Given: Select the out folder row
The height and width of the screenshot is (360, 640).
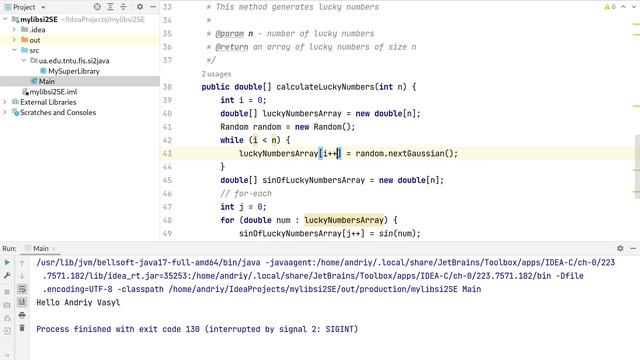Looking at the screenshot, I should (80, 40).
